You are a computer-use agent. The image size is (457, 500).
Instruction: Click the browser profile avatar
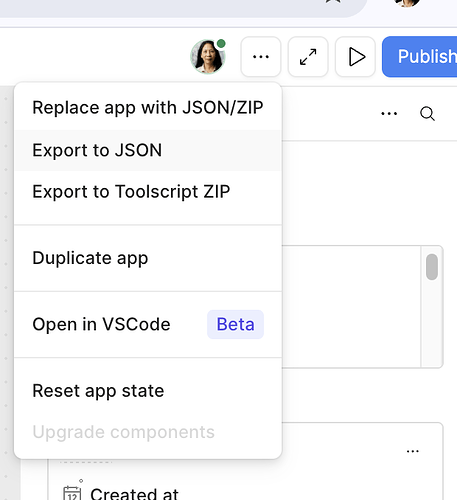click(x=407, y=3)
